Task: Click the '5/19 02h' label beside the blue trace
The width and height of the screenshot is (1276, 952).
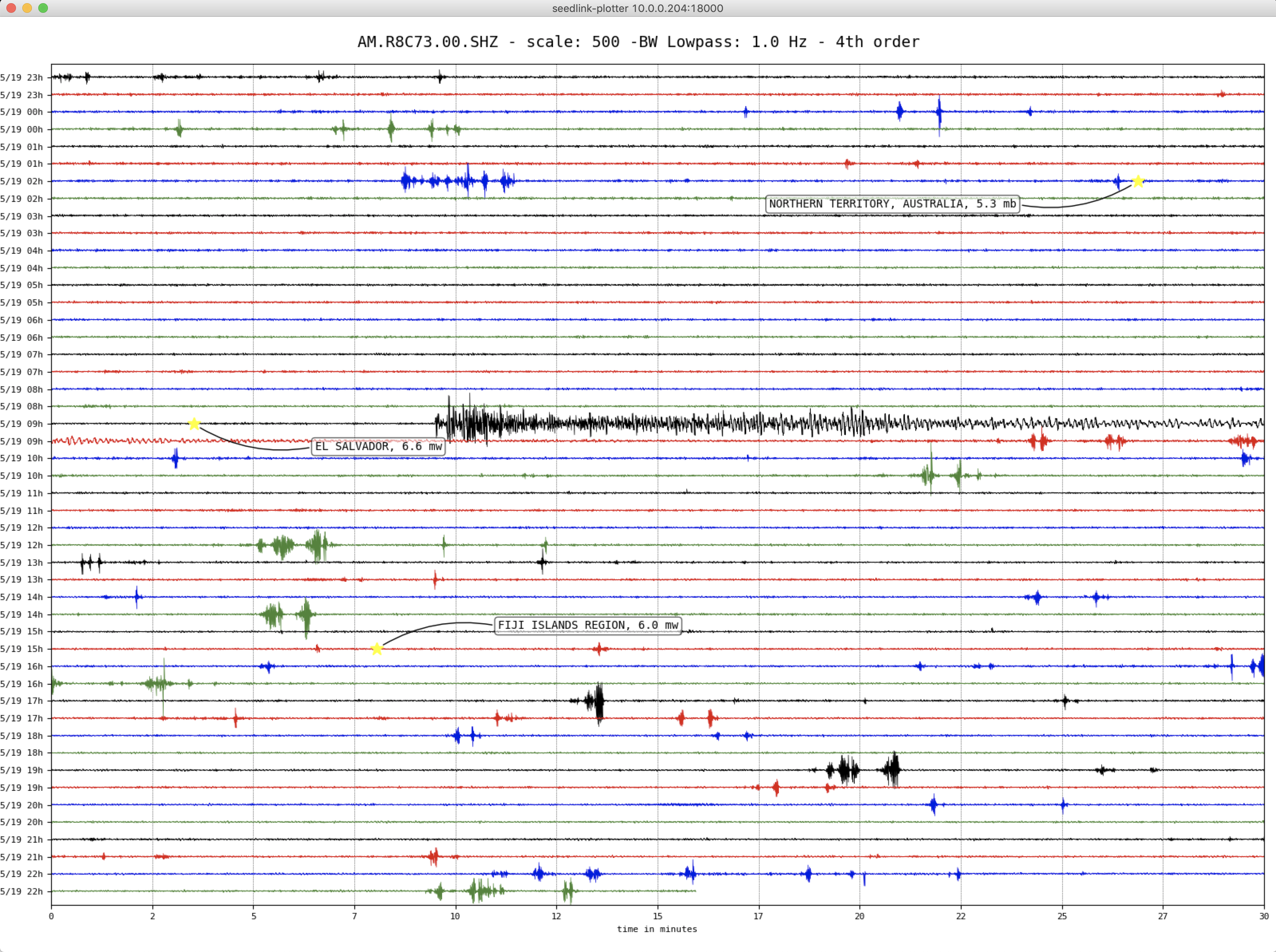Action: (22, 182)
